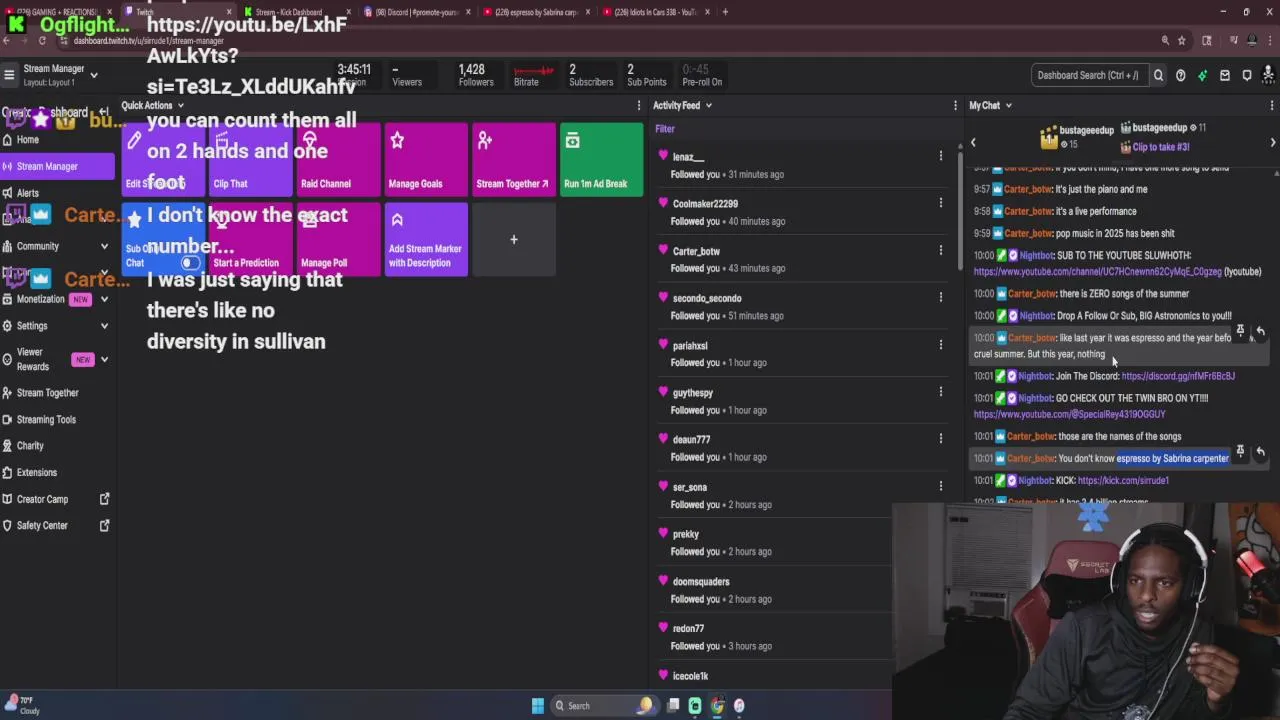This screenshot has width=1280, height=720.
Task: Open the Activity Feed Filter
Action: [x=665, y=129]
